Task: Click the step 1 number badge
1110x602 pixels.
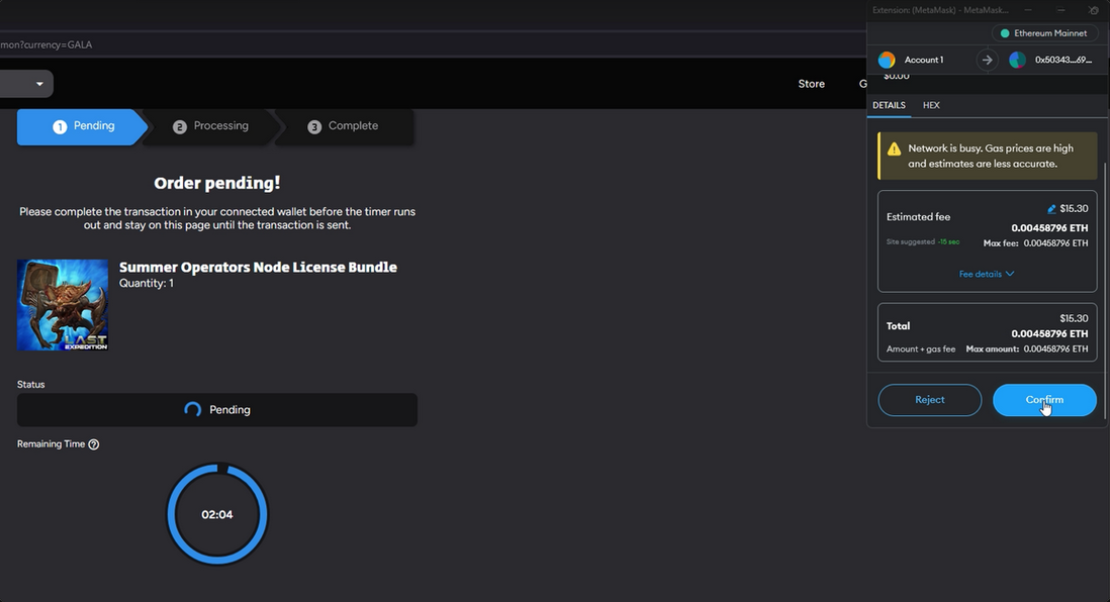Action: [x=59, y=127]
